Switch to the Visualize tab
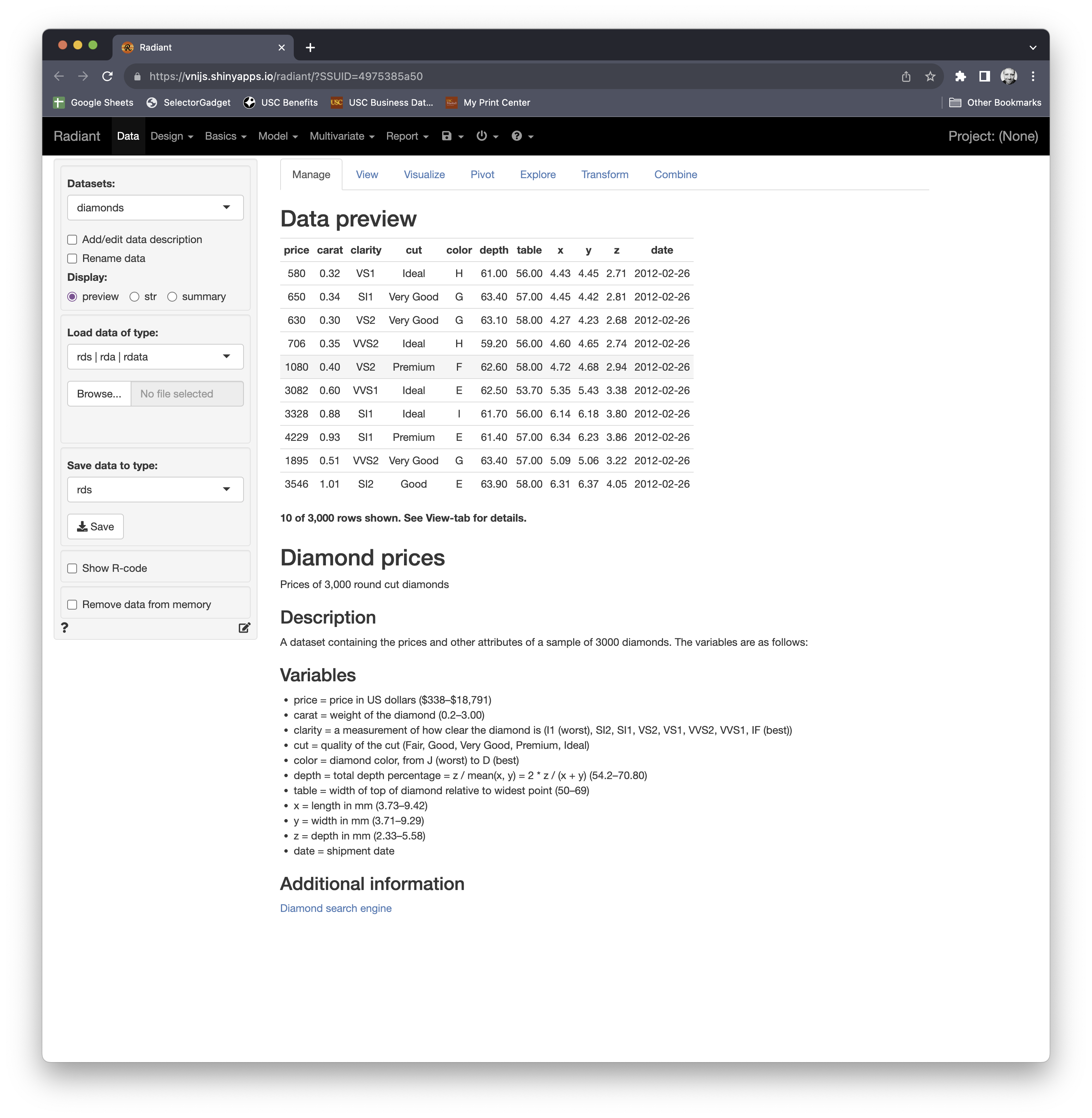1092x1118 pixels. pos(424,174)
